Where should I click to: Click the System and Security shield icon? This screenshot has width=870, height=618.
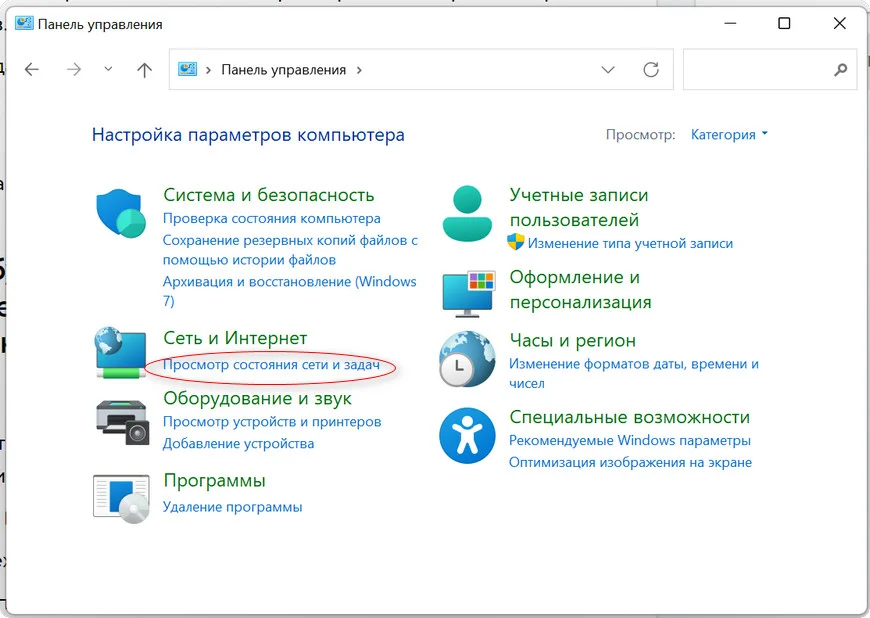tap(121, 213)
